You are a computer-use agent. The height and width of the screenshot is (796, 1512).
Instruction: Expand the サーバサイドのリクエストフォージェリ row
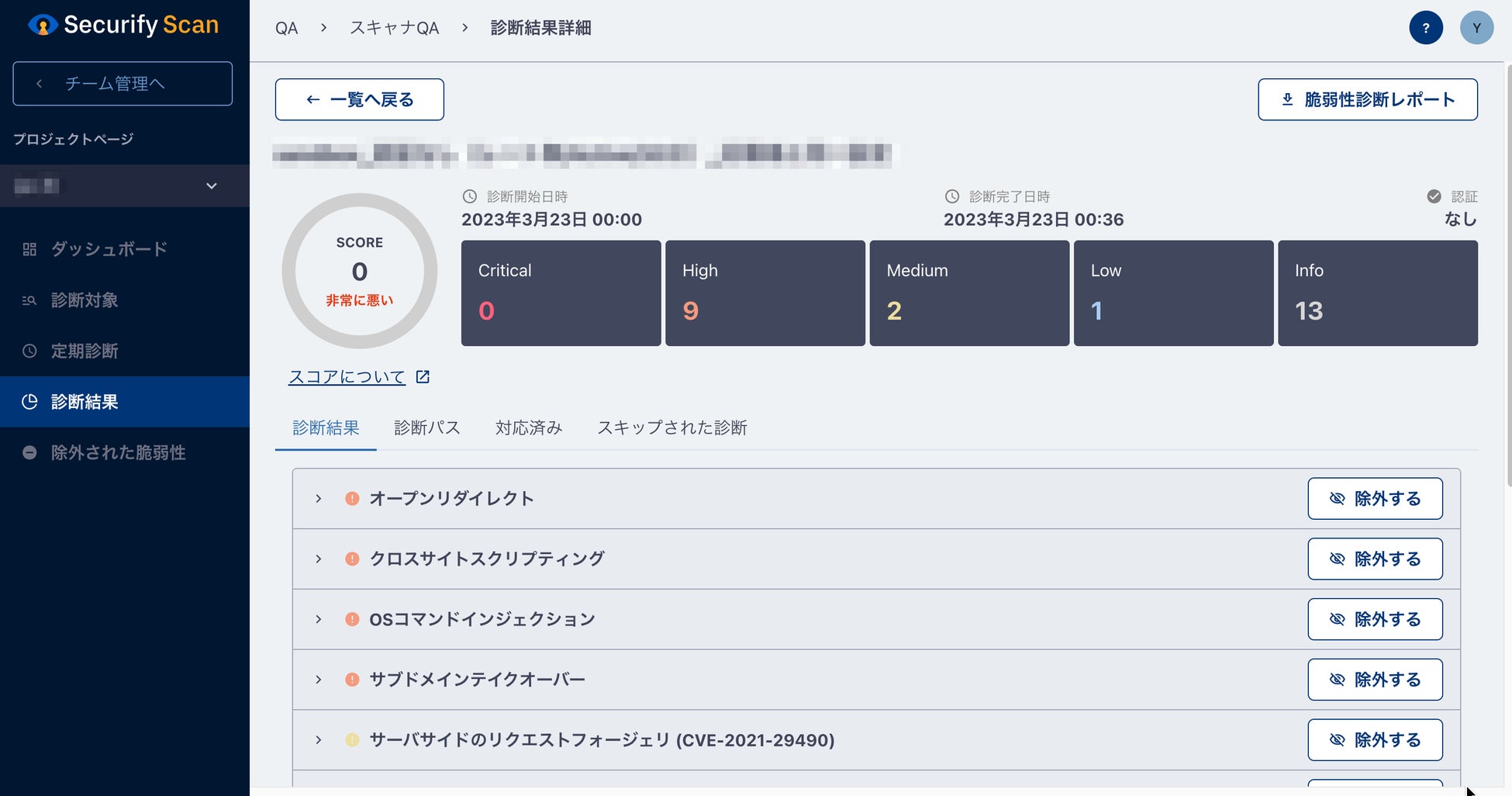click(x=319, y=740)
